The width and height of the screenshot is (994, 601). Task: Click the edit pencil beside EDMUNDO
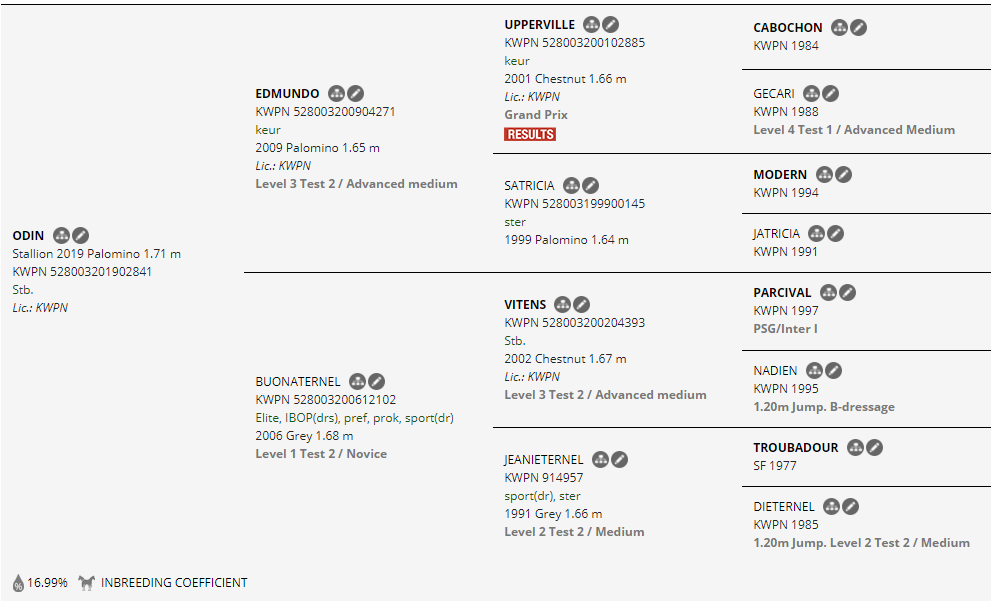point(356,94)
